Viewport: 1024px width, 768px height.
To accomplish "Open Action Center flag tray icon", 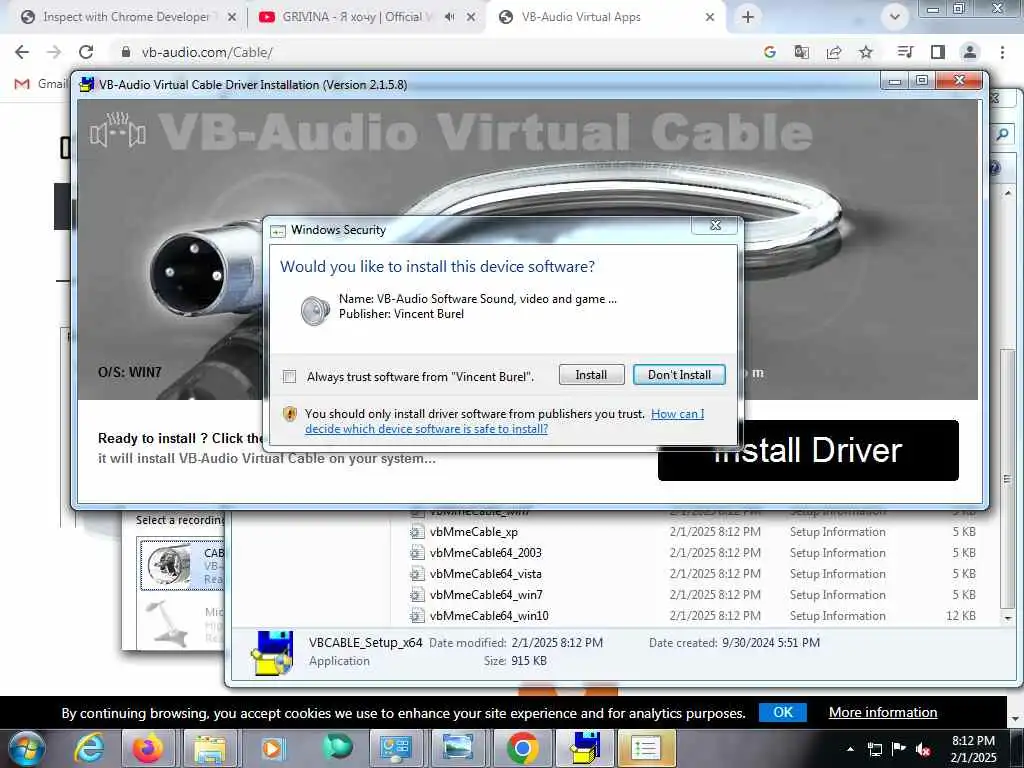I will point(899,749).
